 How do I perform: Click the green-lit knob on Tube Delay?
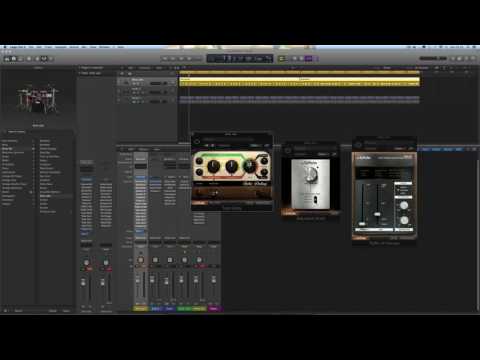pos(249,166)
